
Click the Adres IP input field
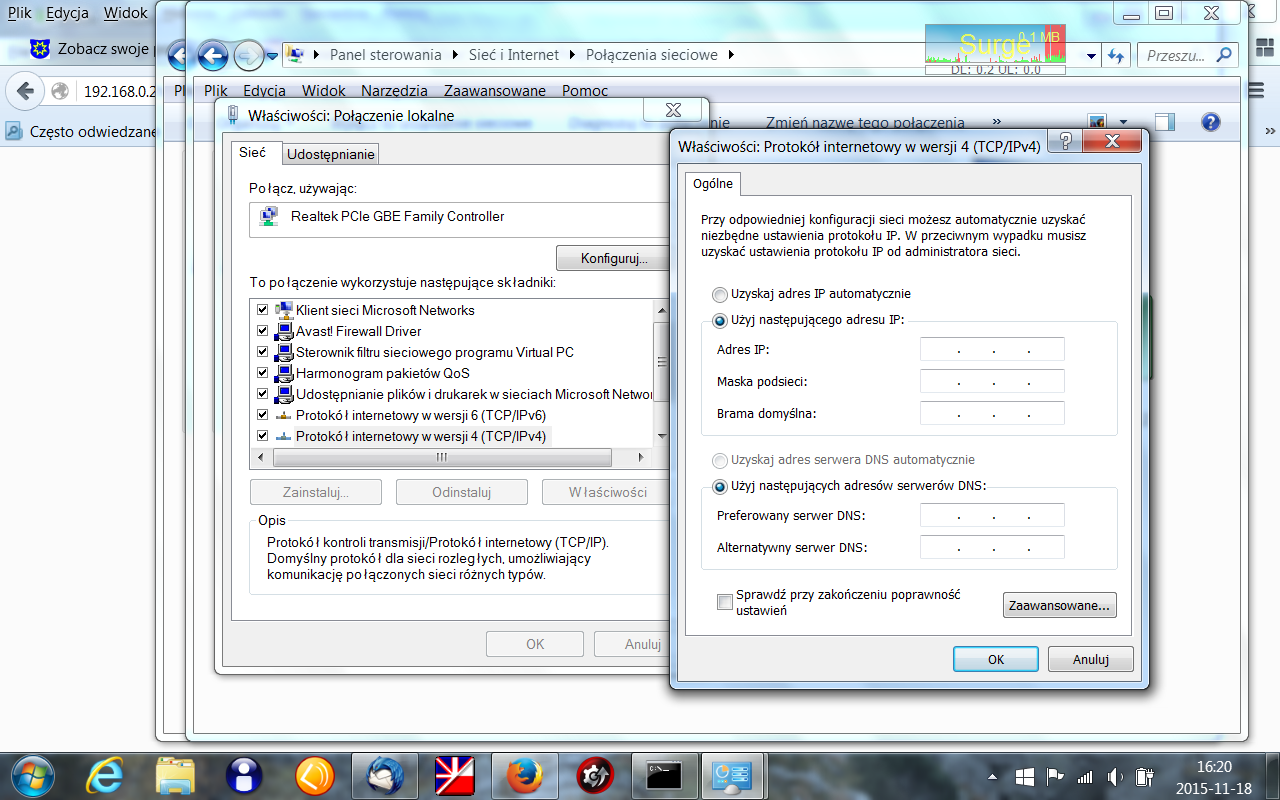(991, 349)
